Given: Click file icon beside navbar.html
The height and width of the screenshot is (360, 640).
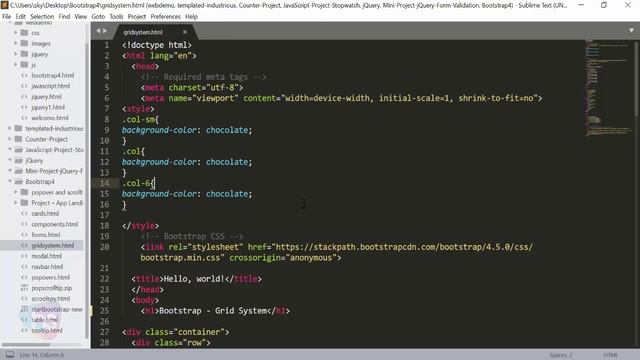Looking at the screenshot, I should (24, 267).
